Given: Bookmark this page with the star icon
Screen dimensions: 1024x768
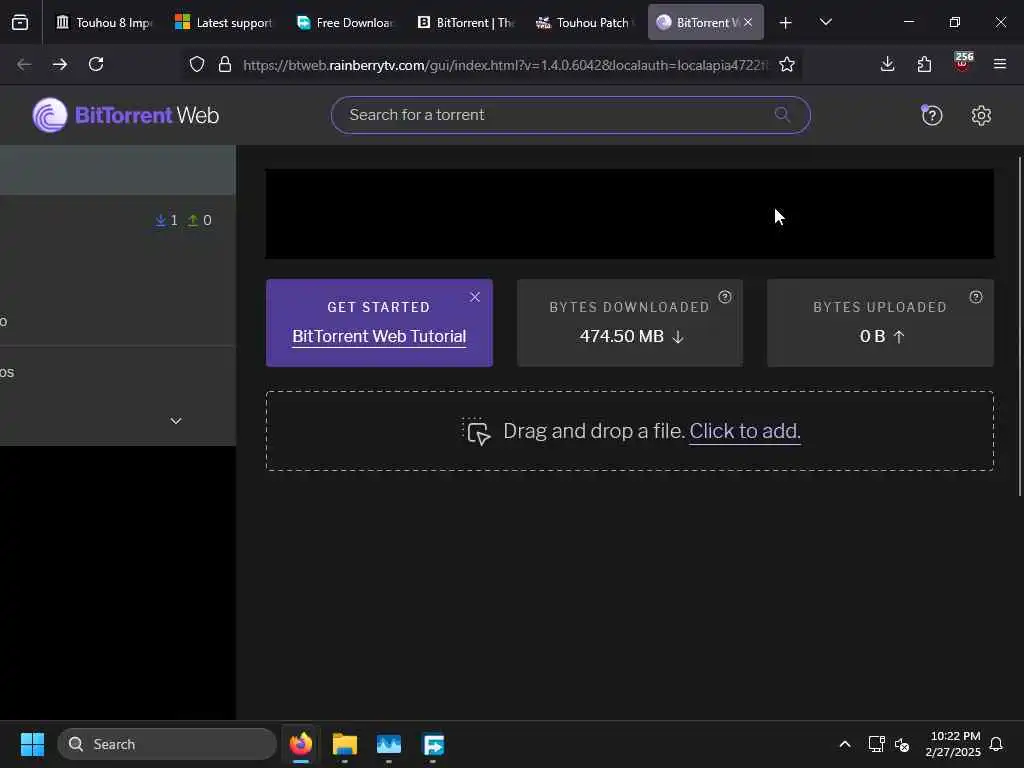Looking at the screenshot, I should pos(787,64).
